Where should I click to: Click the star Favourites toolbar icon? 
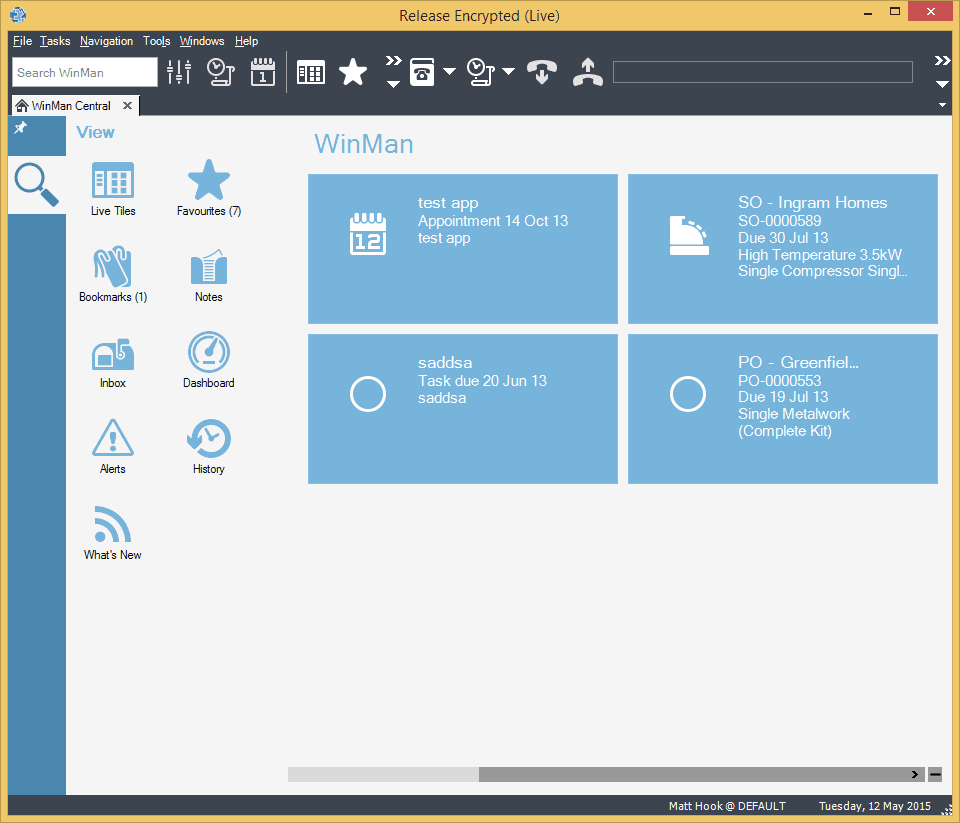click(353, 72)
